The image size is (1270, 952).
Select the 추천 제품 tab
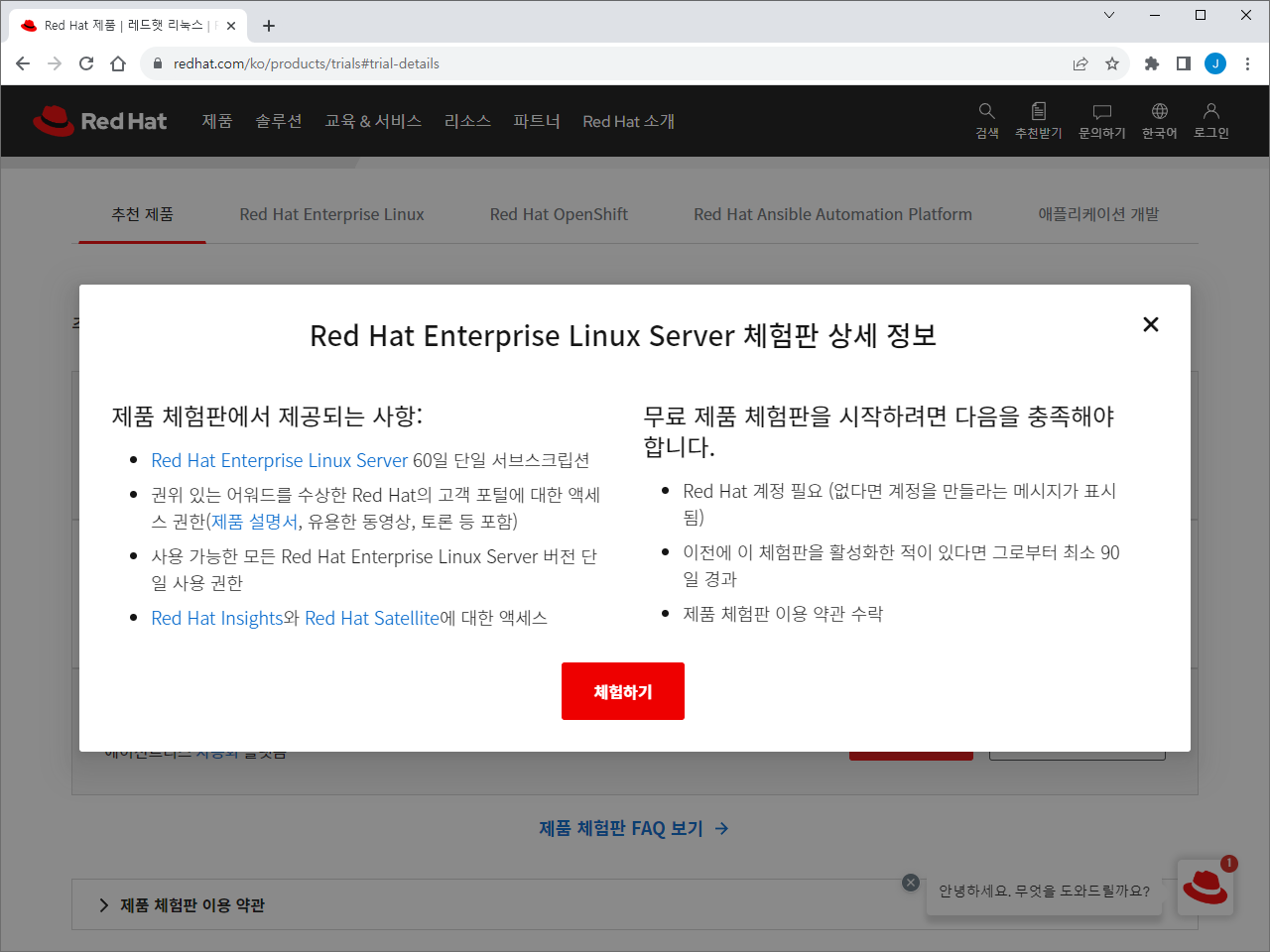(x=143, y=214)
